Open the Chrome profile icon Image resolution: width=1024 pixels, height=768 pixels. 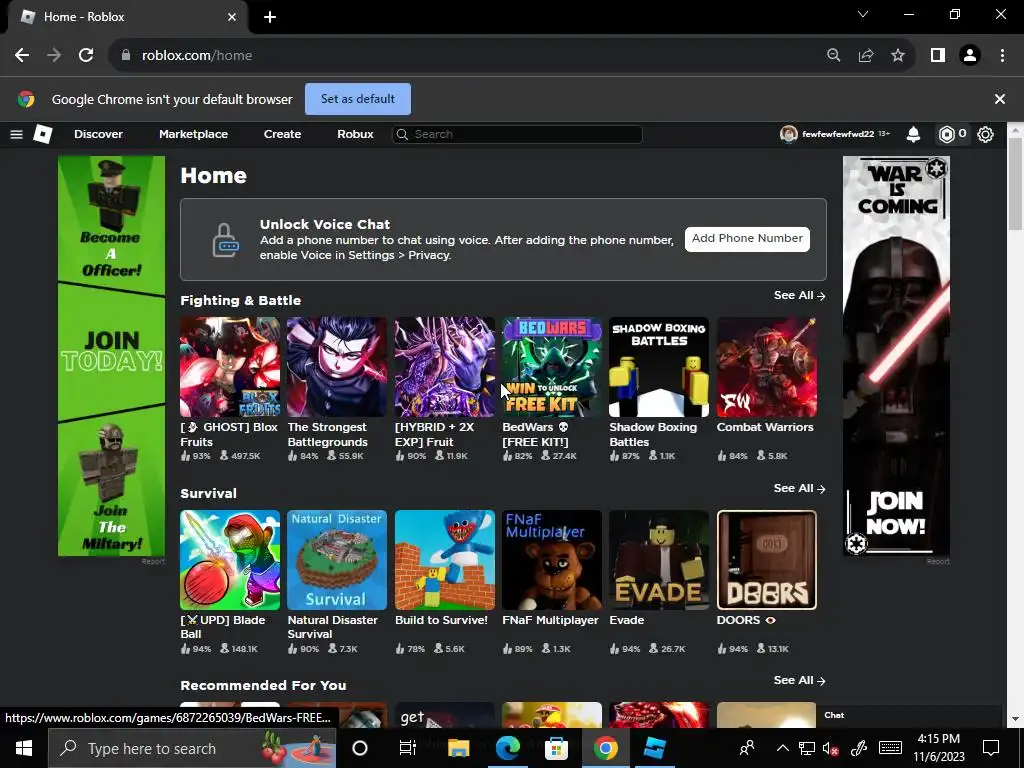pyautogui.click(x=970, y=56)
